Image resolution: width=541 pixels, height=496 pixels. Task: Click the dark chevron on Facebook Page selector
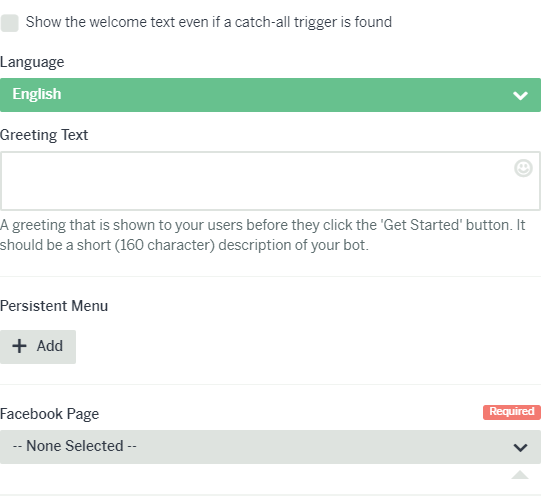[x=520, y=447]
